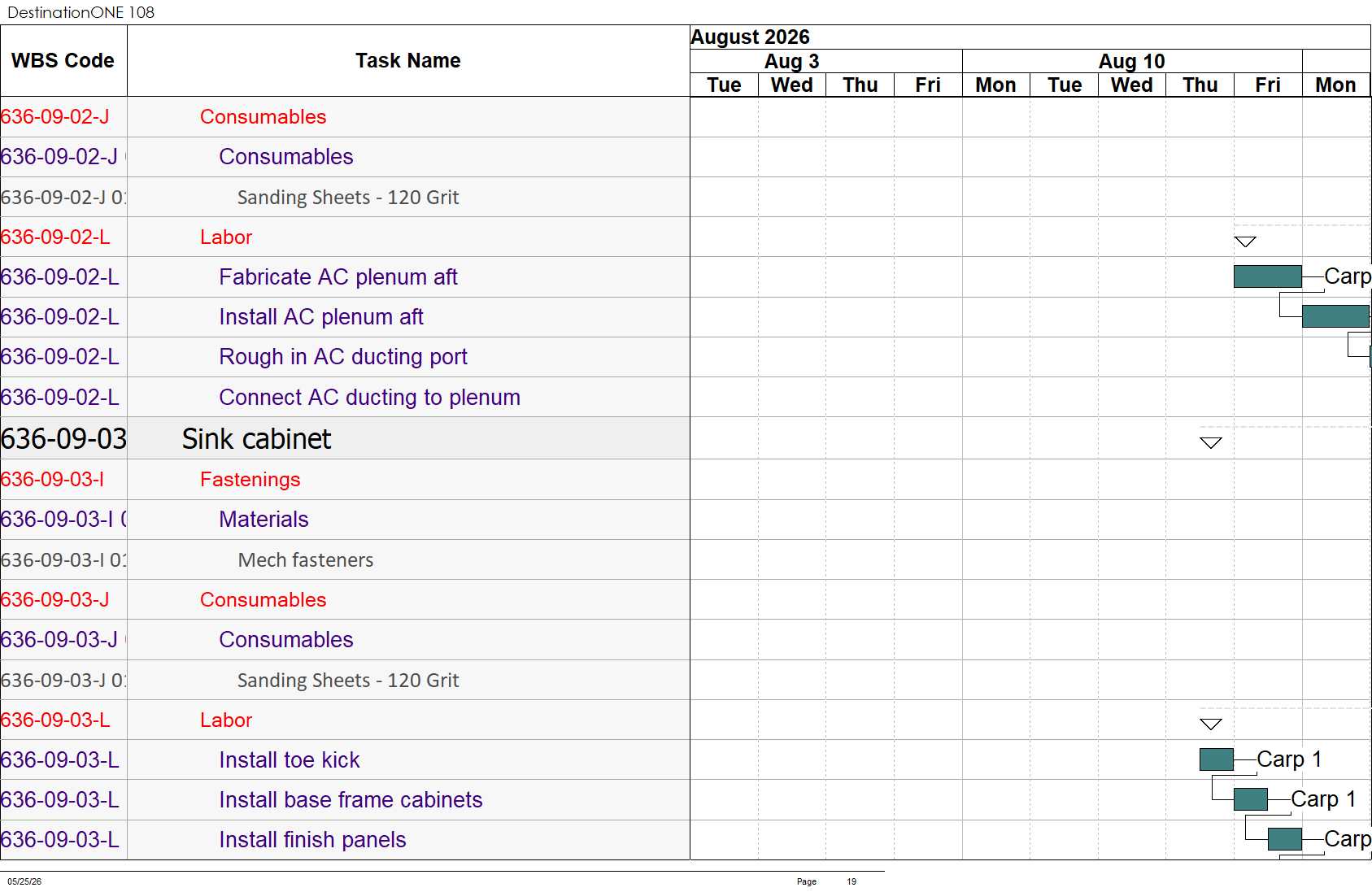Select the Install AC plenum aft task name
Screen dimensions: 1372x892
click(x=321, y=317)
